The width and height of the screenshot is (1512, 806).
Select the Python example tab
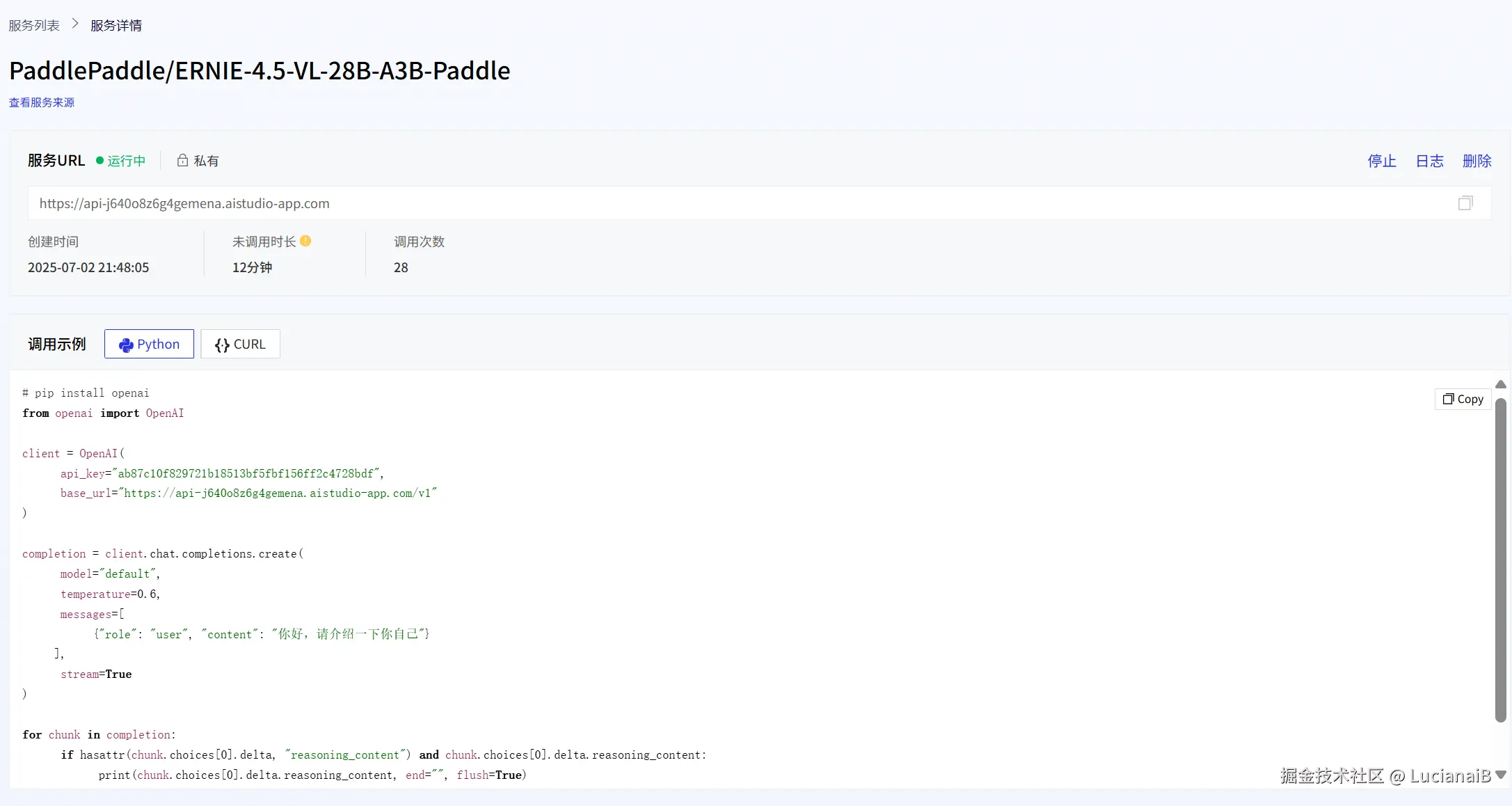(x=149, y=344)
